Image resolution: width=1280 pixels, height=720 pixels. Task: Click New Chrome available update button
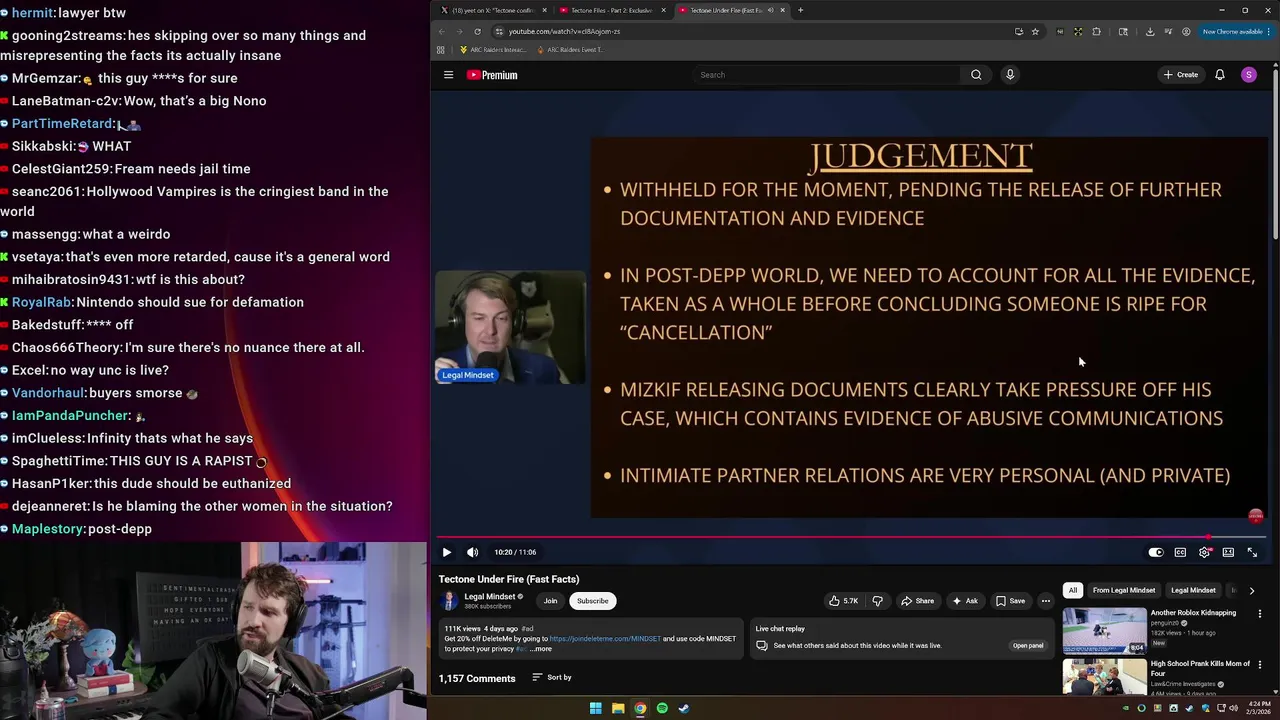point(1235,31)
